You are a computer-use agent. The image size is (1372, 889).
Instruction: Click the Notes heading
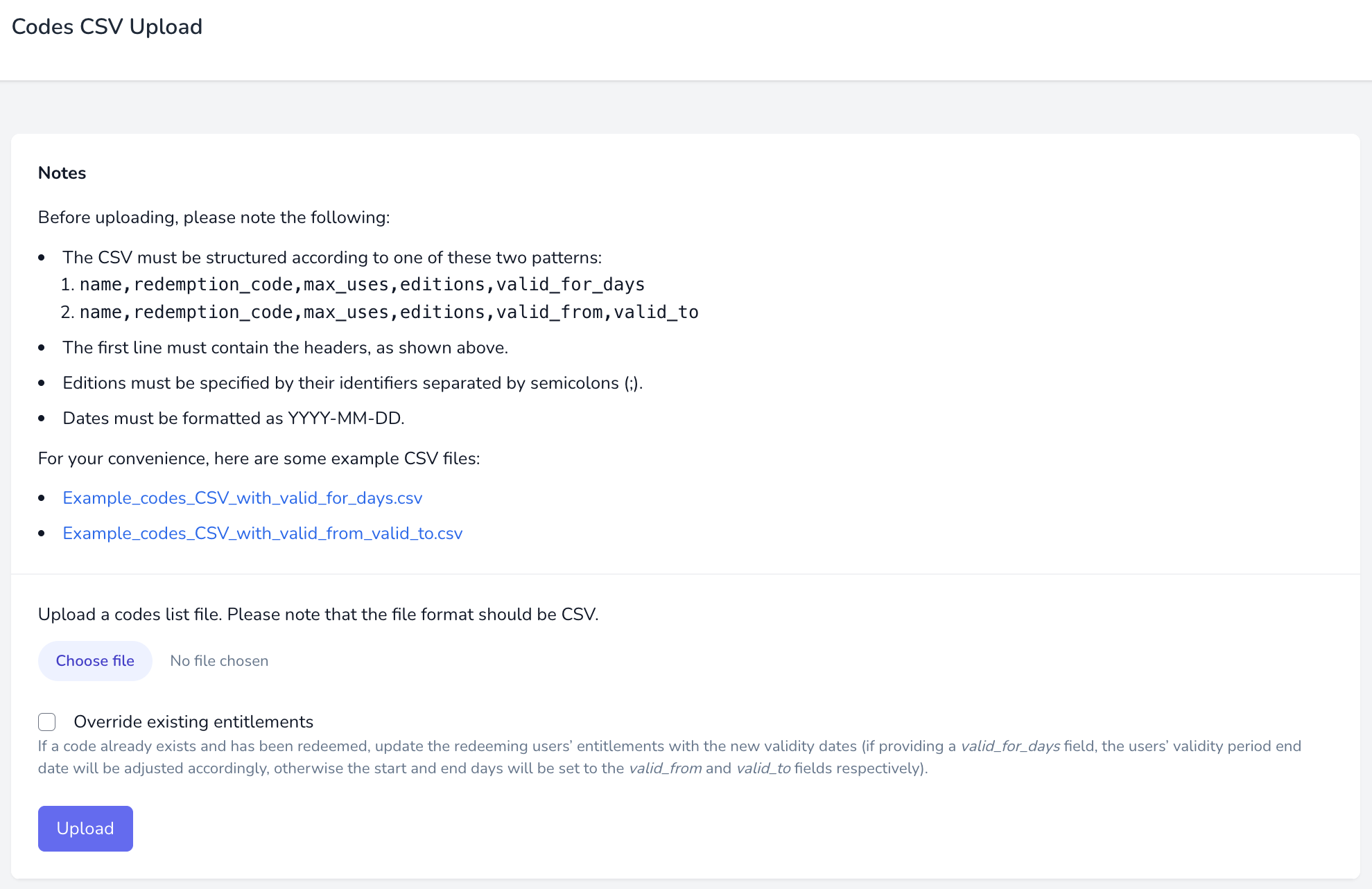click(x=62, y=173)
